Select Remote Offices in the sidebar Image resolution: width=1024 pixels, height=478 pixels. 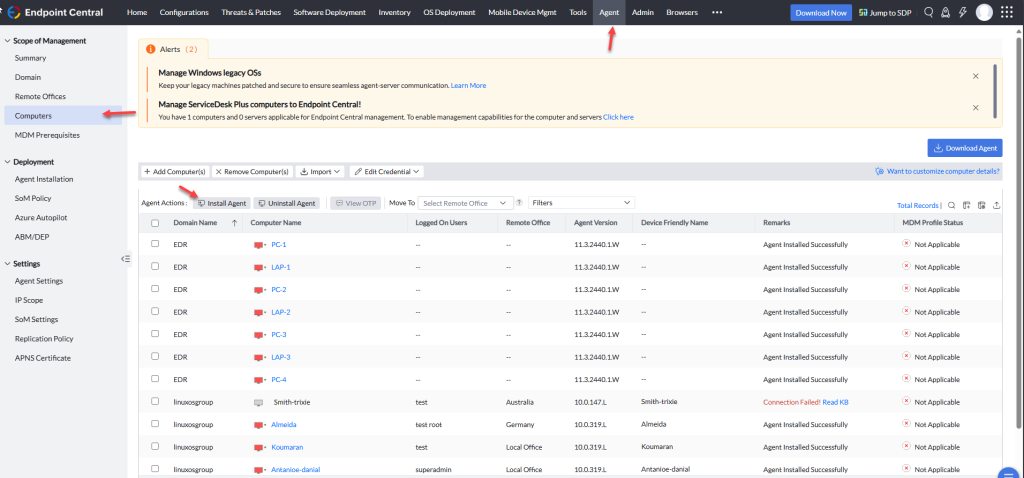click(x=40, y=97)
